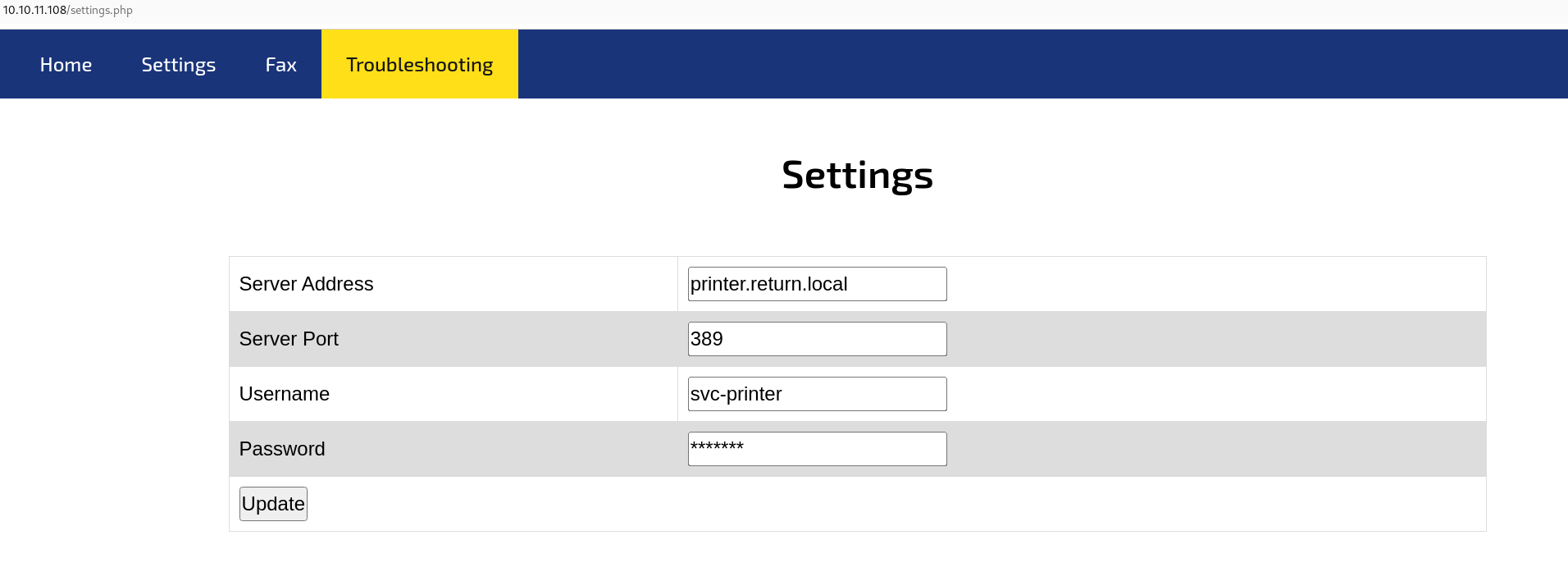Open the Fax page in navbar
The height and width of the screenshot is (563, 1568).
coord(280,64)
